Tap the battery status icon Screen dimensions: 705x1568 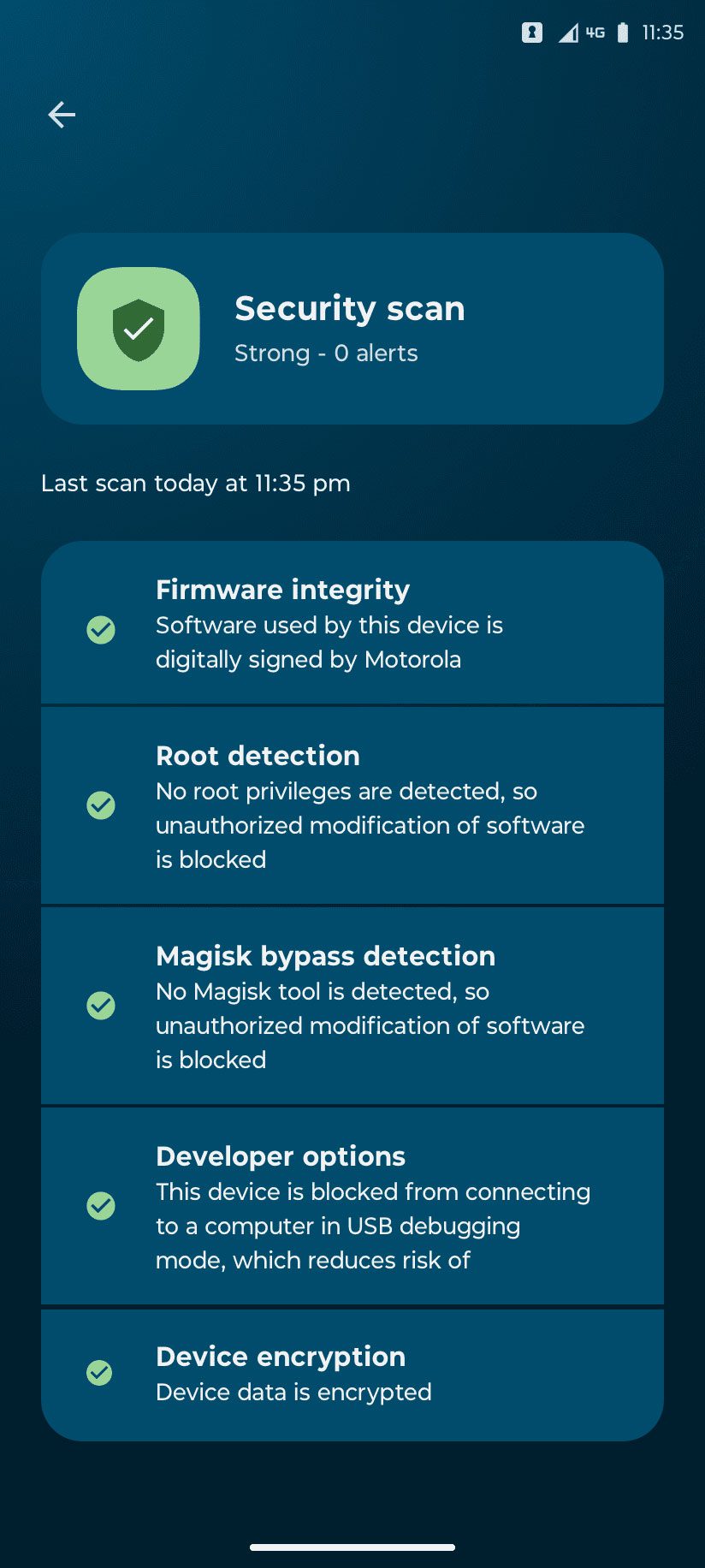coord(623,33)
